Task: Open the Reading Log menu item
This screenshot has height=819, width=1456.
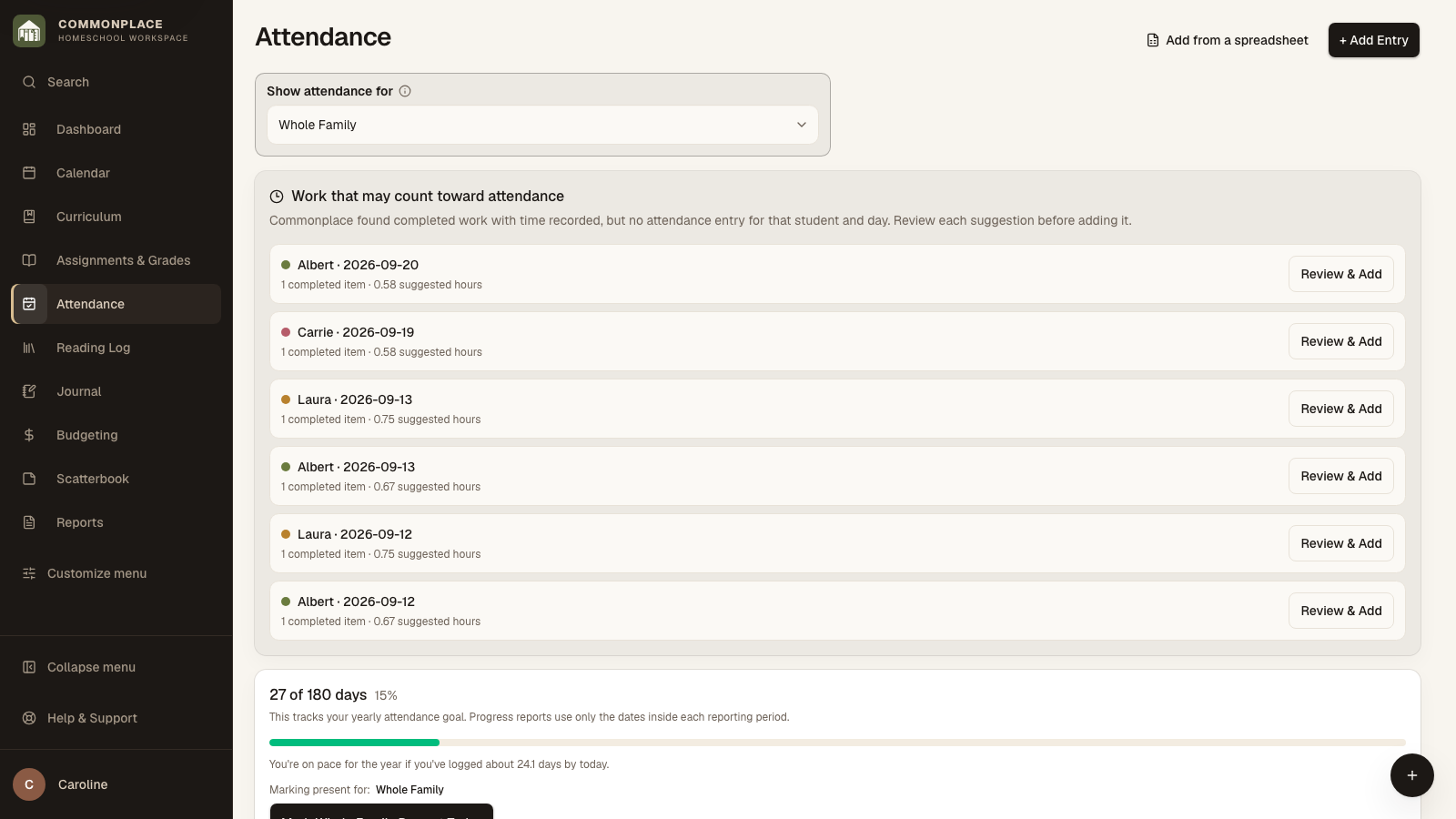Action: click(x=116, y=348)
